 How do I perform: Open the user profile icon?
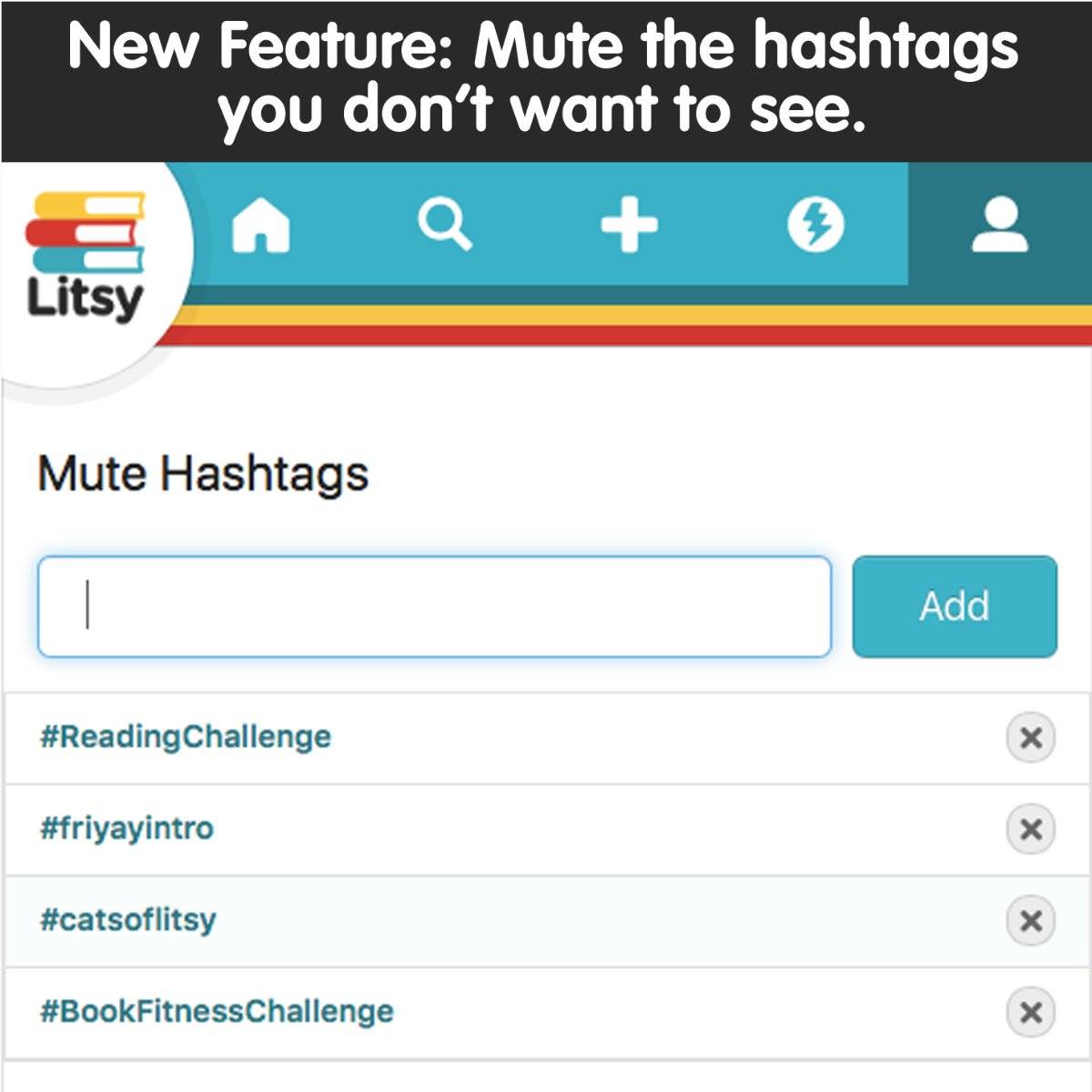tap(999, 225)
